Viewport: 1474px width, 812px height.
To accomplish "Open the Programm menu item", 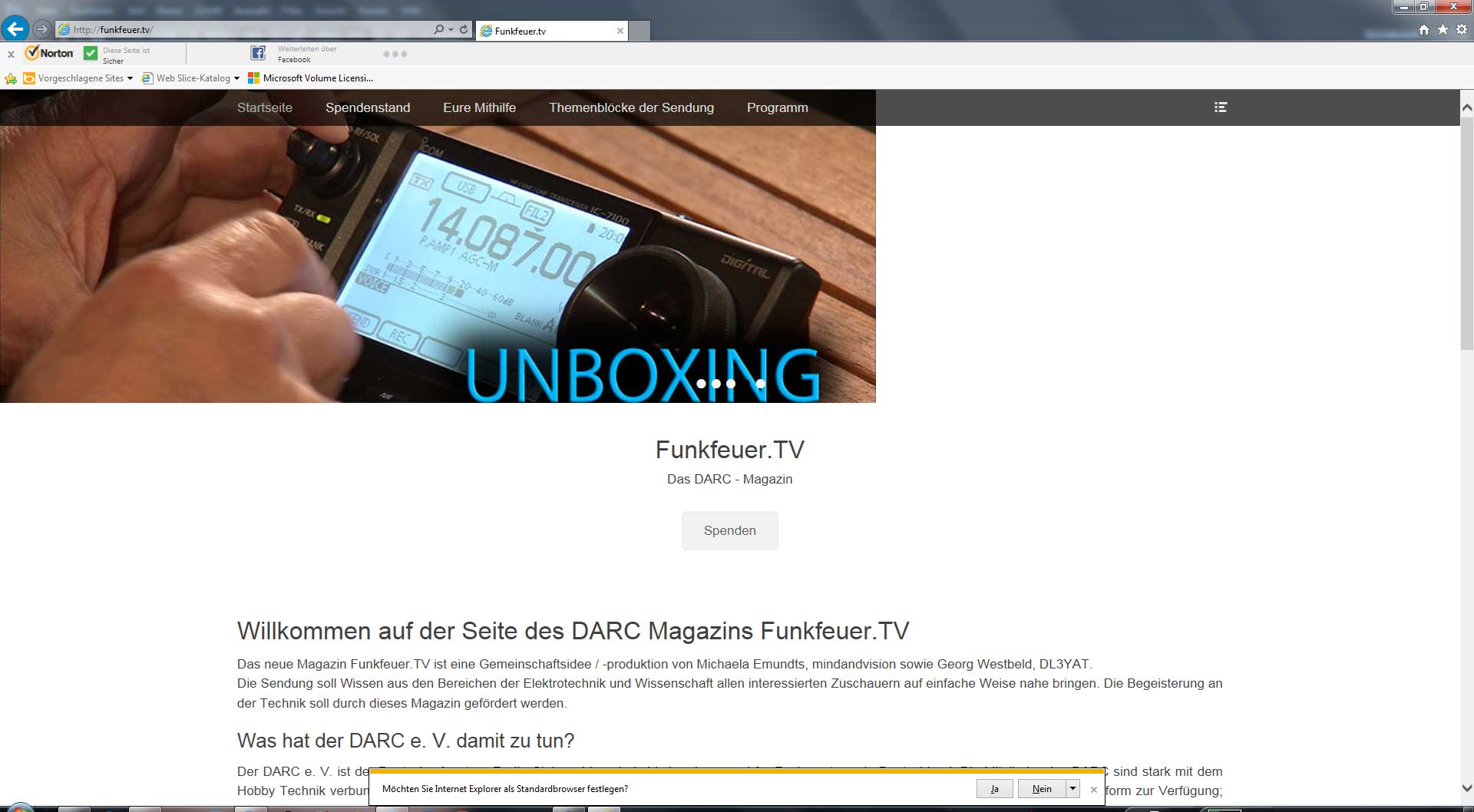I will click(777, 107).
